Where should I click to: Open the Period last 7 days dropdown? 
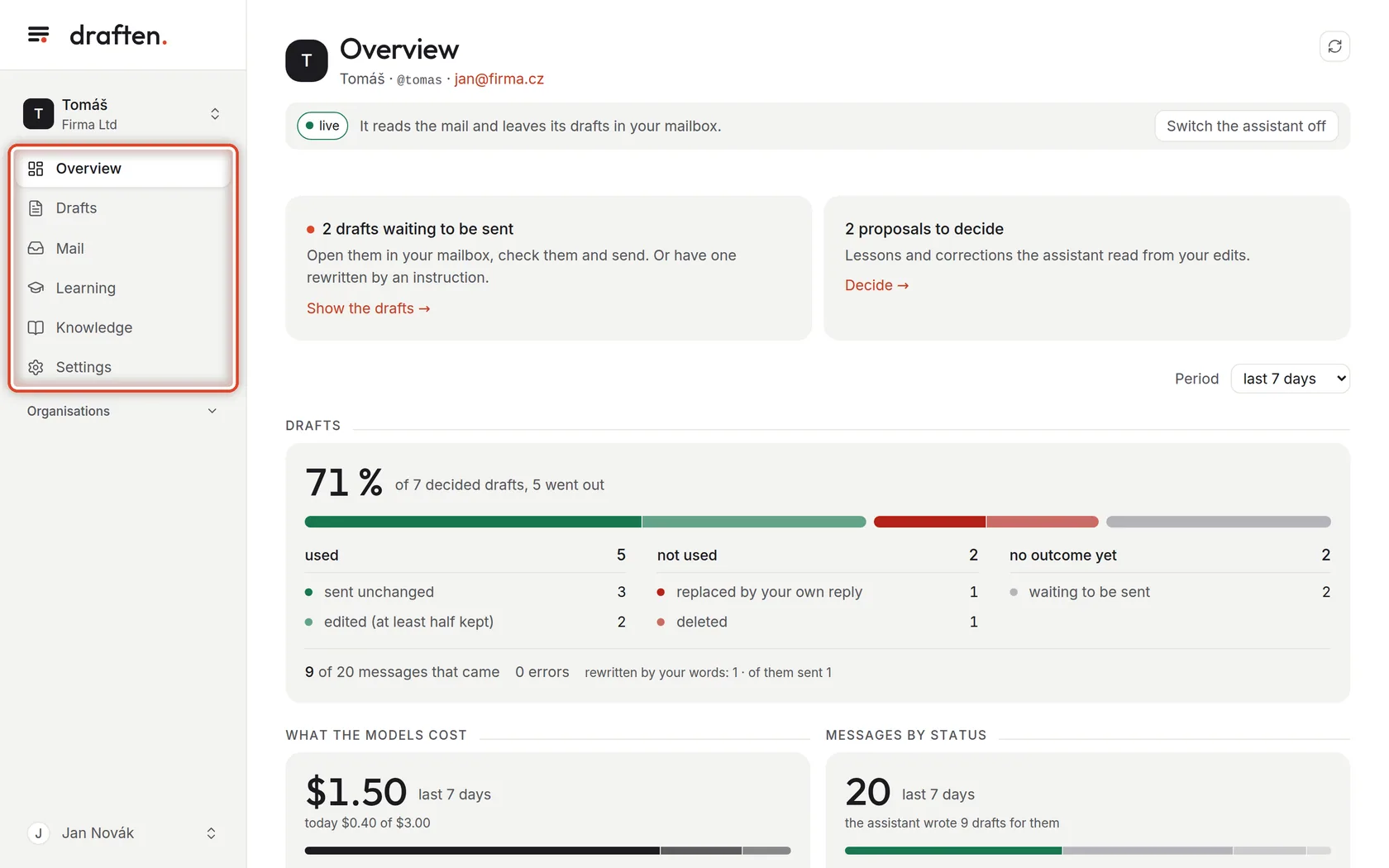click(x=1290, y=379)
